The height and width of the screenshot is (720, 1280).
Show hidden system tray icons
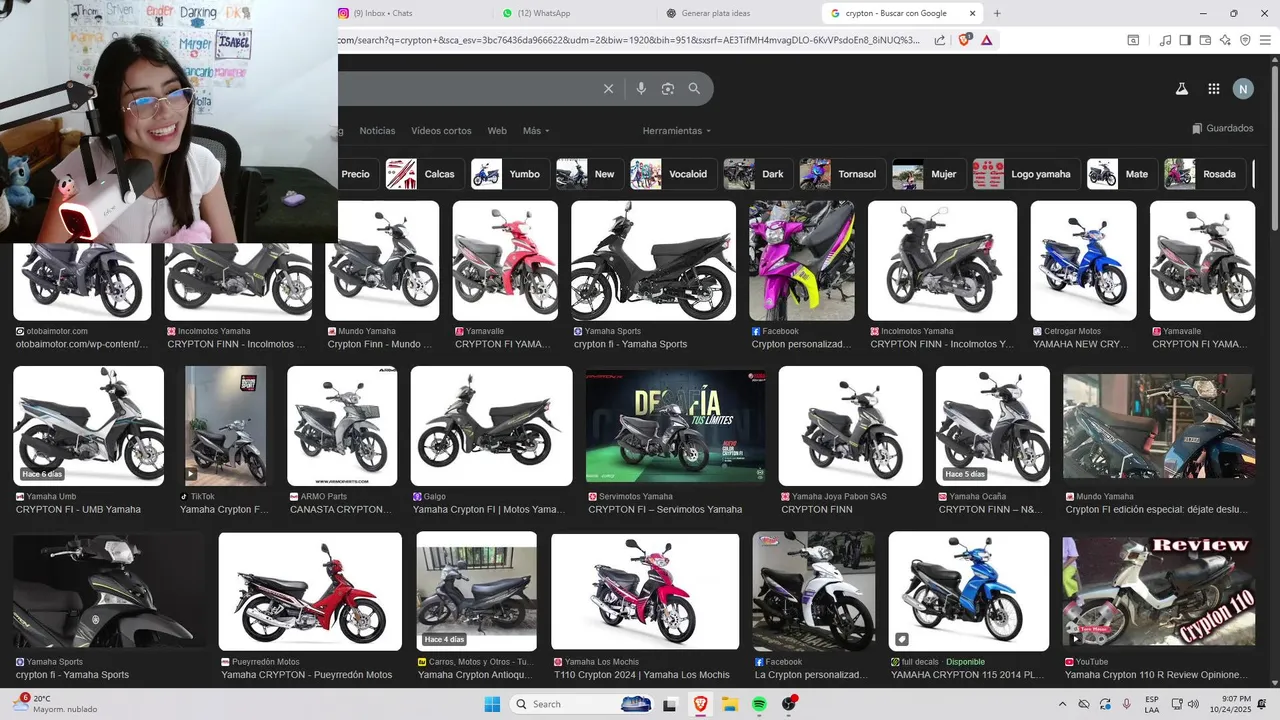tap(1062, 704)
